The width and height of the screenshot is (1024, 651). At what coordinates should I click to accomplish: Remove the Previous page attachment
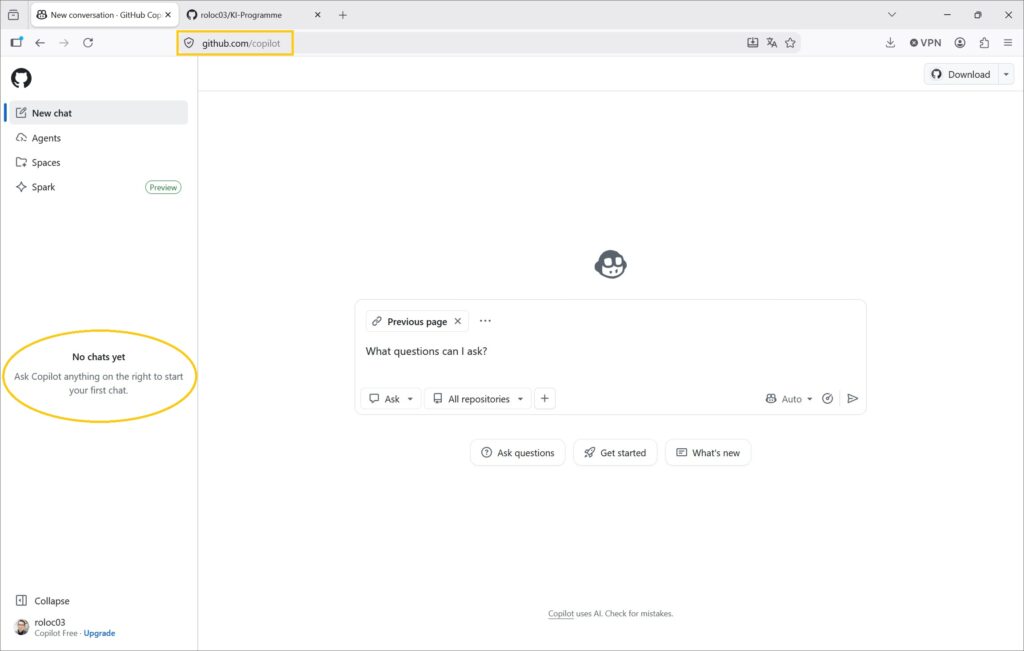pyautogui.click(x=458, y=321)
